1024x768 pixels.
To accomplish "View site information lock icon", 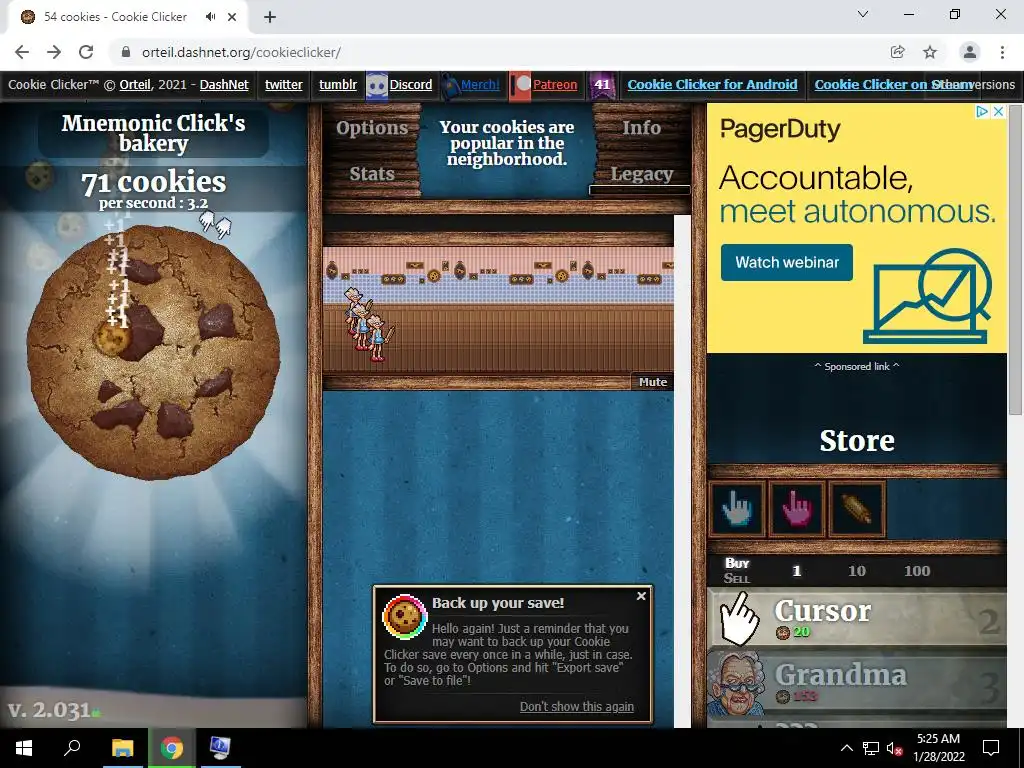I will [126, 52].
